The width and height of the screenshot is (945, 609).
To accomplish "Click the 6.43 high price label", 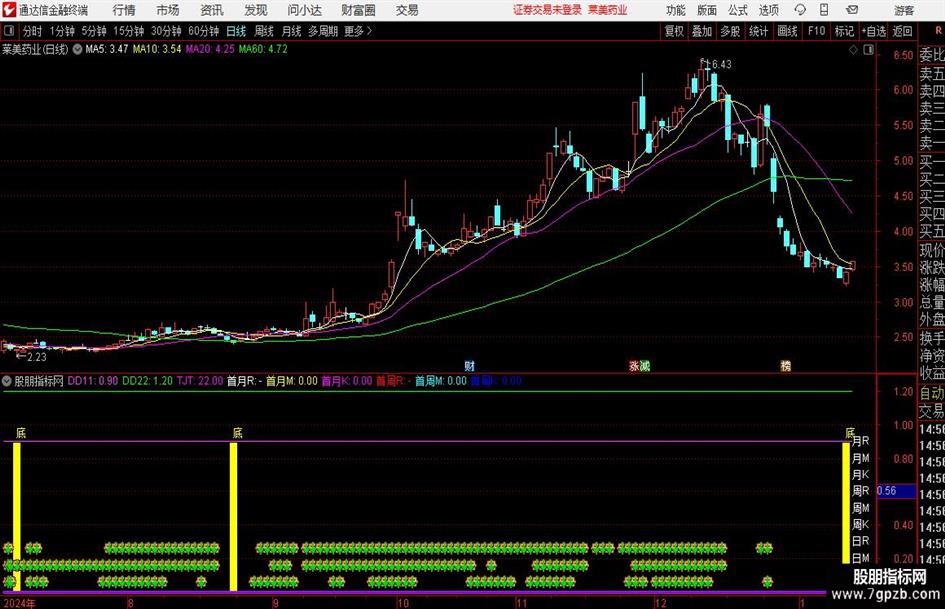I will (721, 65).
